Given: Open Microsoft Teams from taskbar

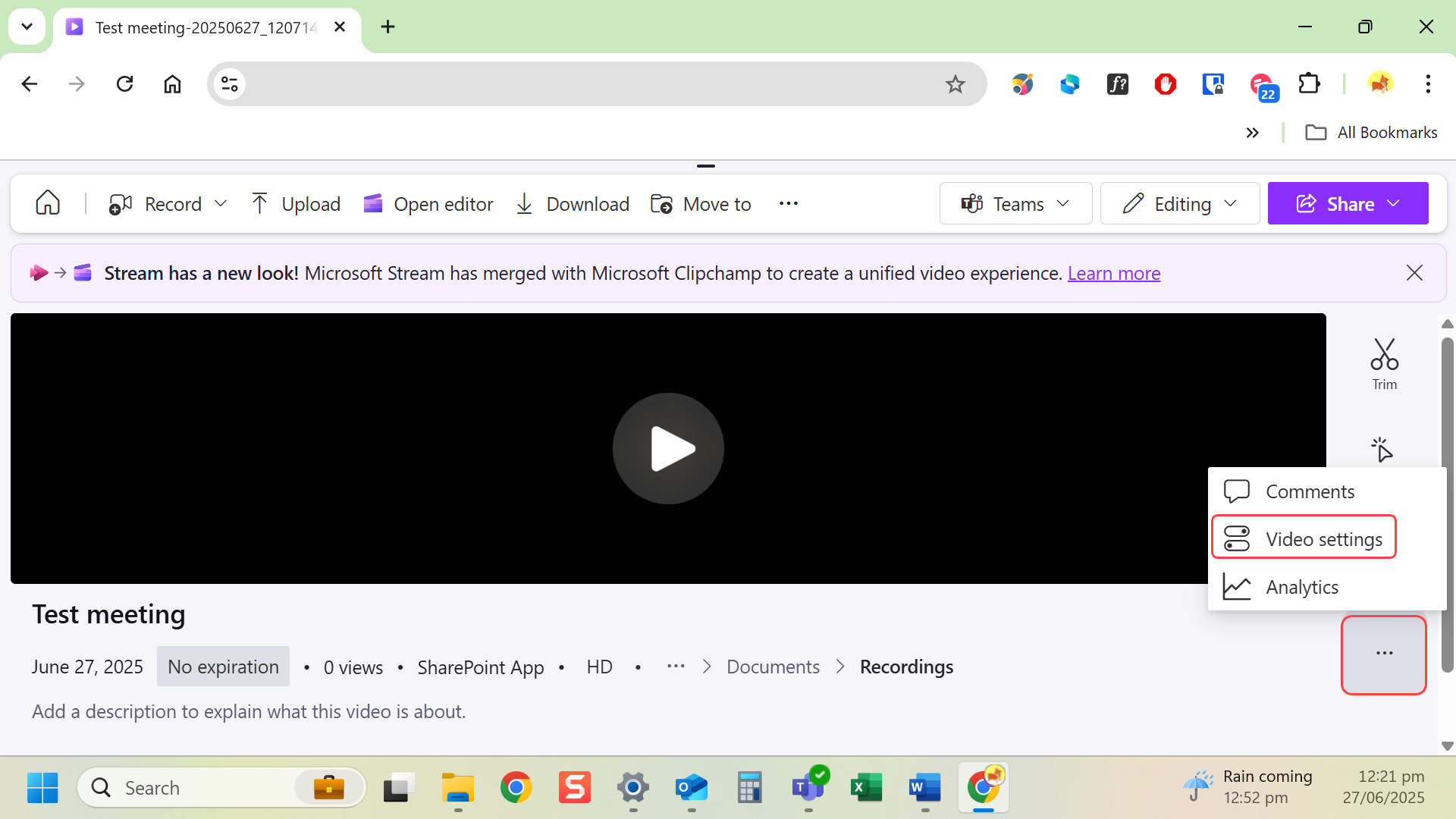Looking at the screenshot, I should pyautogui.click(x=808, y=788).
